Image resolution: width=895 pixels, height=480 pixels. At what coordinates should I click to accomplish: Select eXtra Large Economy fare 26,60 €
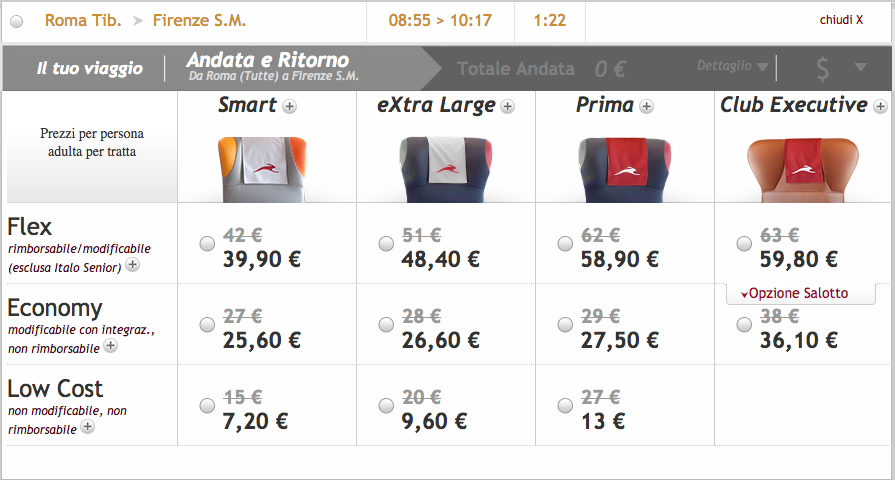coord(386,324)
